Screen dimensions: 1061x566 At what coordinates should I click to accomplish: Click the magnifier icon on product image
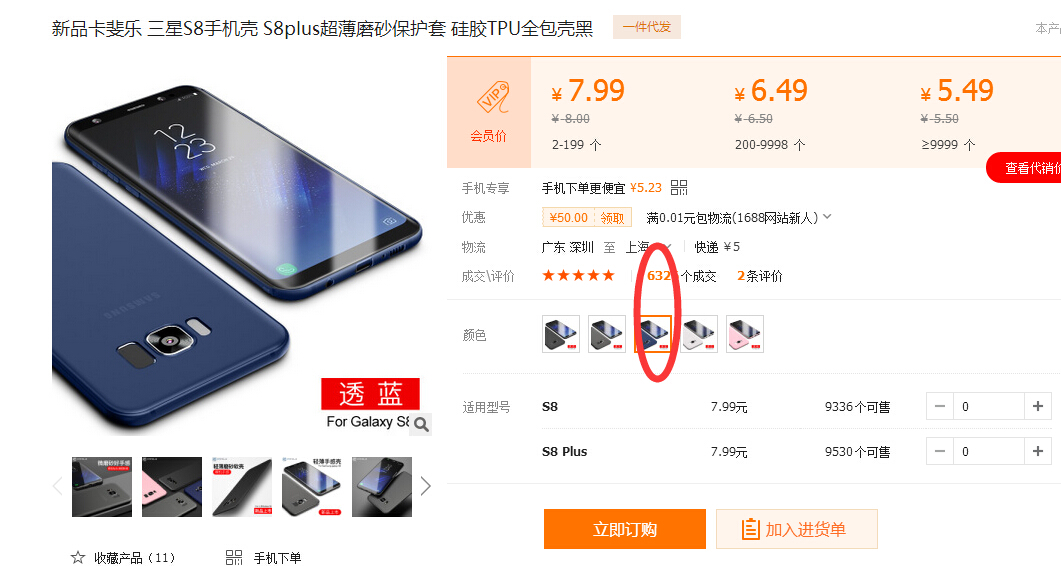[421, 424]
